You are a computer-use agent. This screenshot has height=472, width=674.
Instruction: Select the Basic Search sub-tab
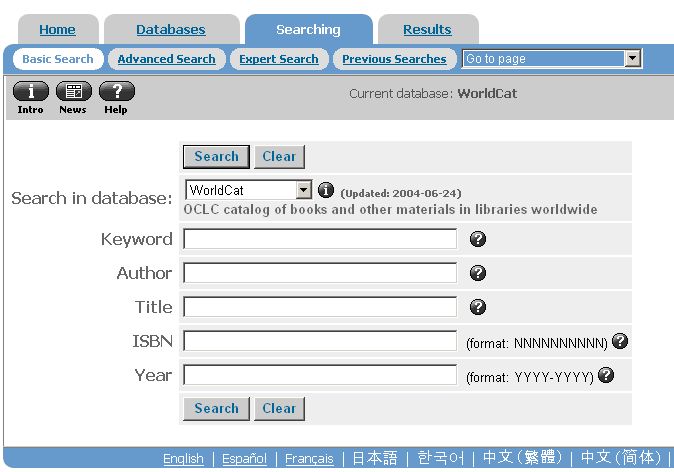58,59
